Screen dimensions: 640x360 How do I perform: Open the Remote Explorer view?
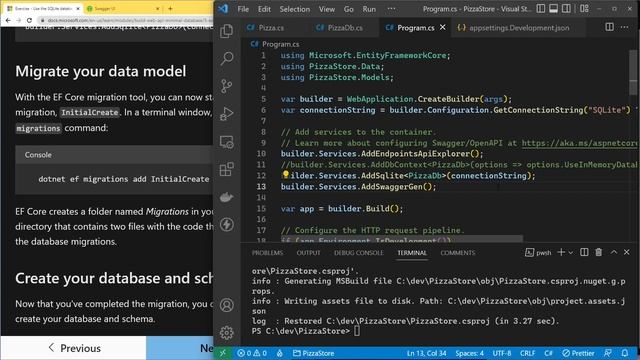point(227,142)
